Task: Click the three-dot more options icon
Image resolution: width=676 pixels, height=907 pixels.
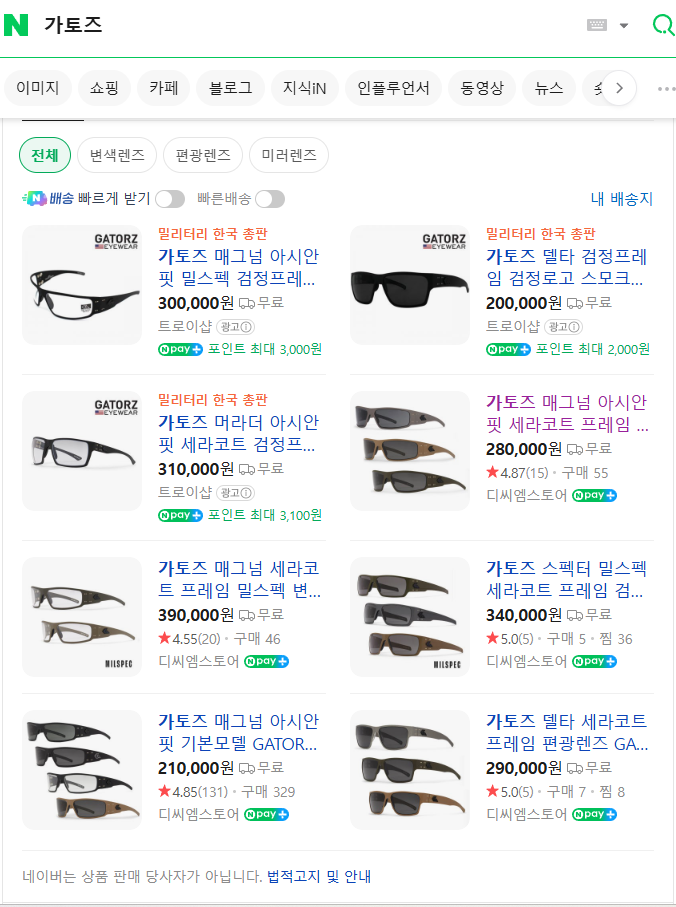Action: click(x=665, y=88)
